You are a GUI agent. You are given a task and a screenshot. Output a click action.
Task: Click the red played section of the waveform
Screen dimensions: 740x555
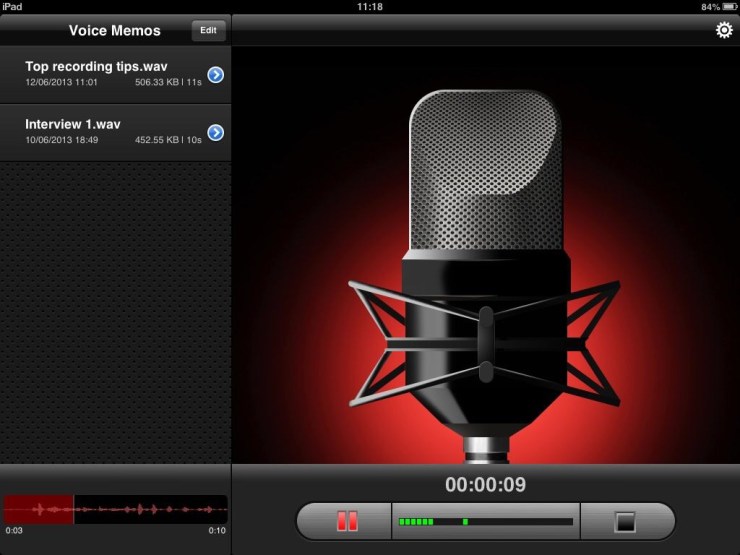point(38,510)
